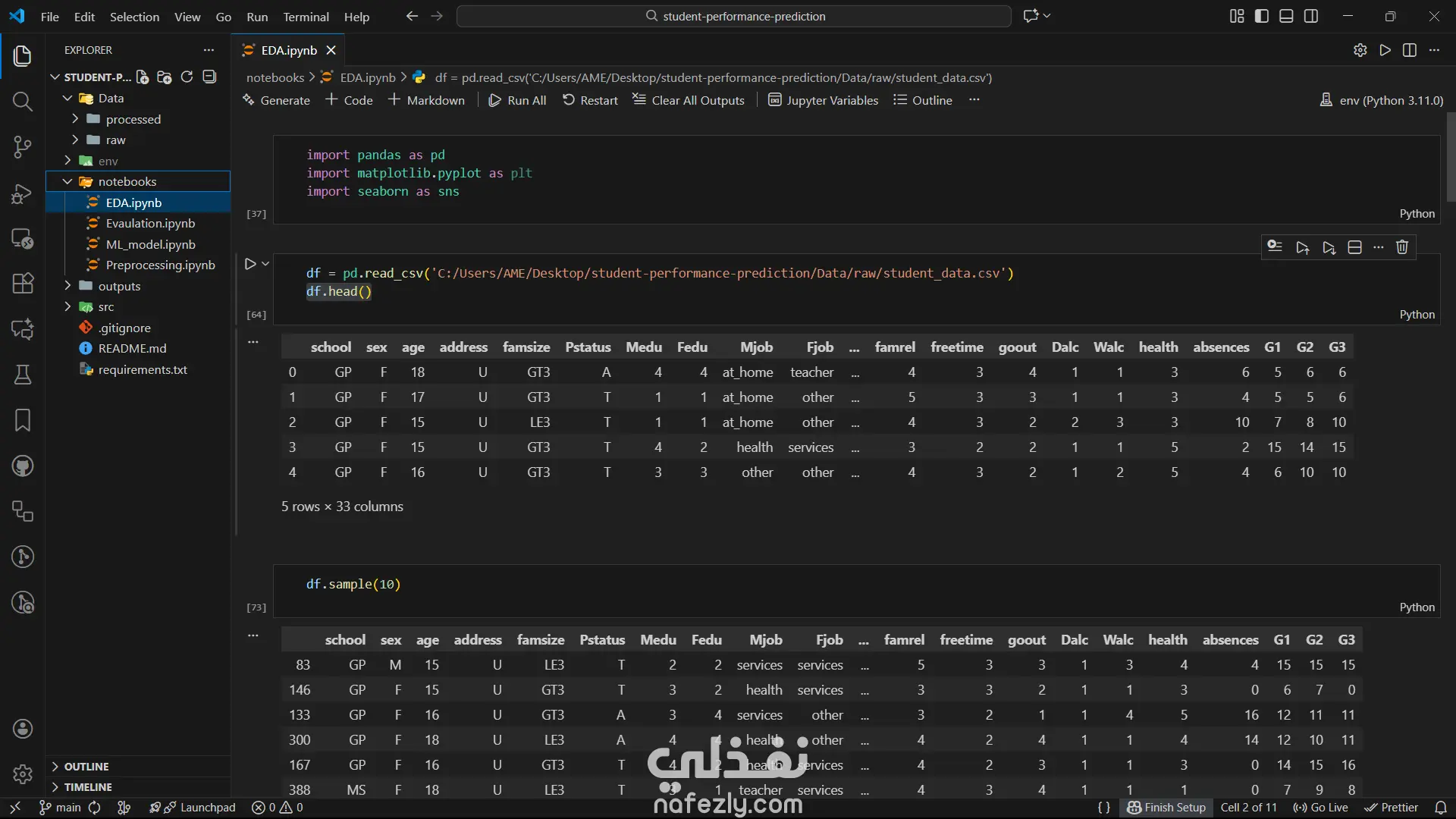The height and width of the screenshot is (819, 1456).
Task: Close the EDA.ipynb tab
Action: (331, 50)
